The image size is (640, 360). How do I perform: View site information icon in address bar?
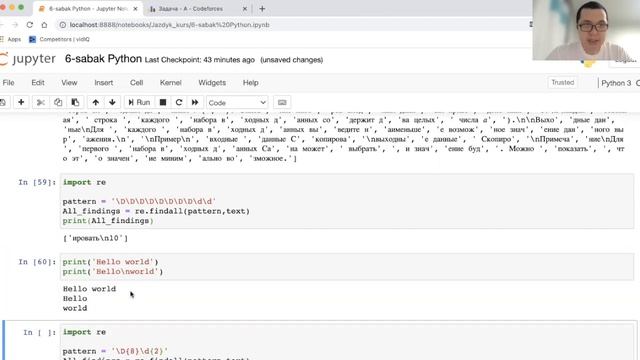point(62,25)
